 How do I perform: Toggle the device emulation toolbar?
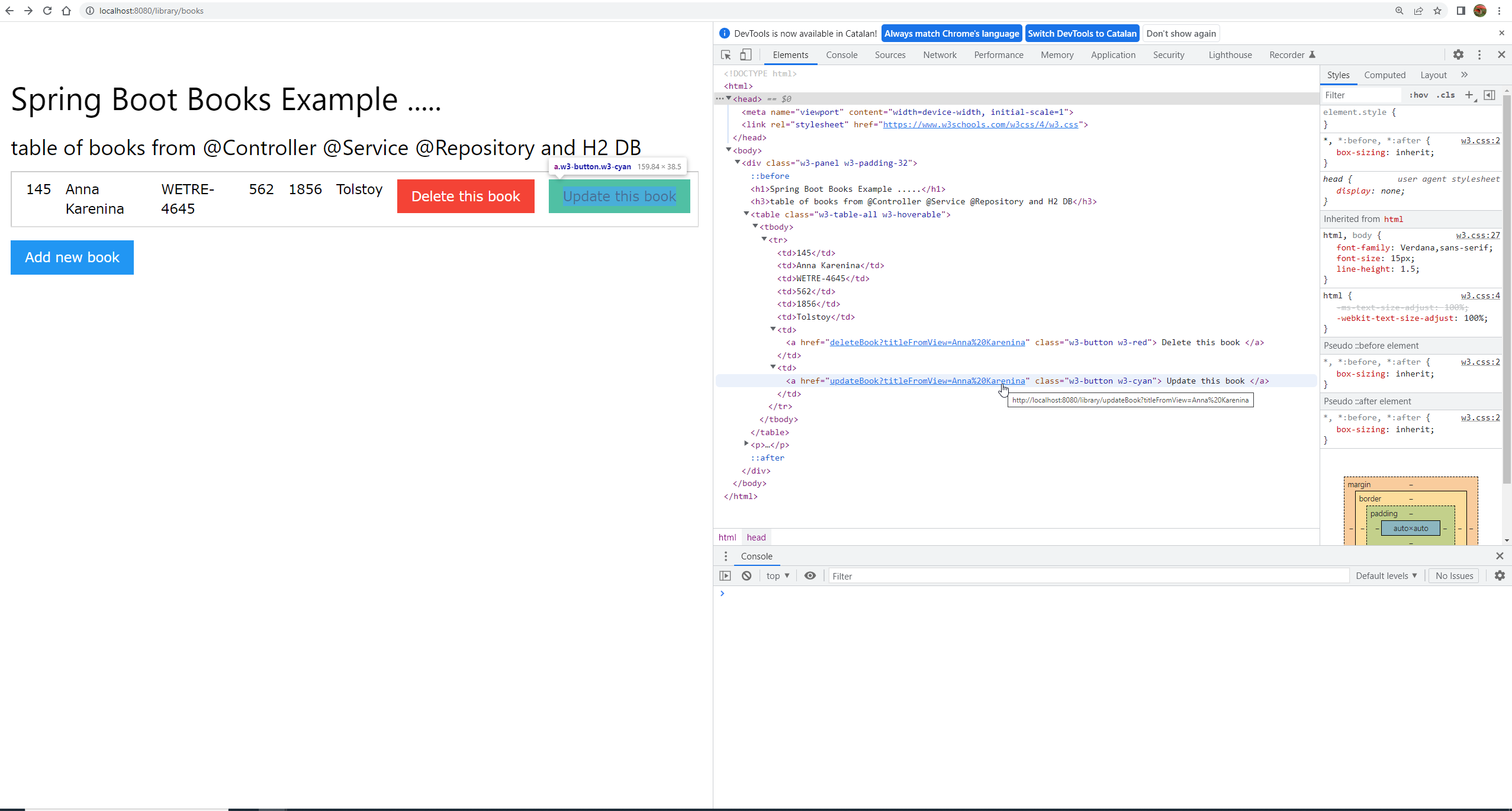tap(745, 54)
